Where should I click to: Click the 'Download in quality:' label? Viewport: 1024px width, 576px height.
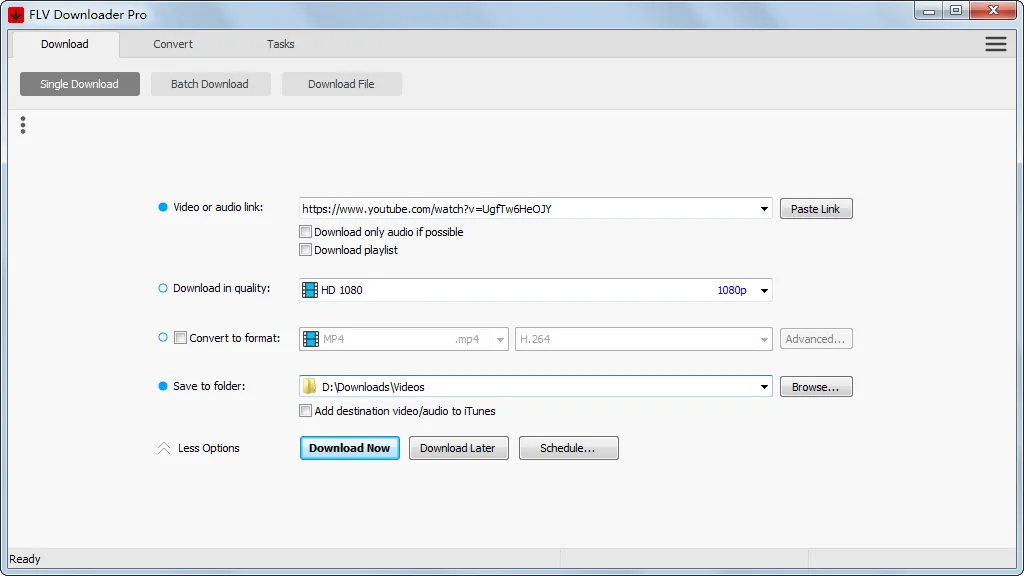[221, 288]
